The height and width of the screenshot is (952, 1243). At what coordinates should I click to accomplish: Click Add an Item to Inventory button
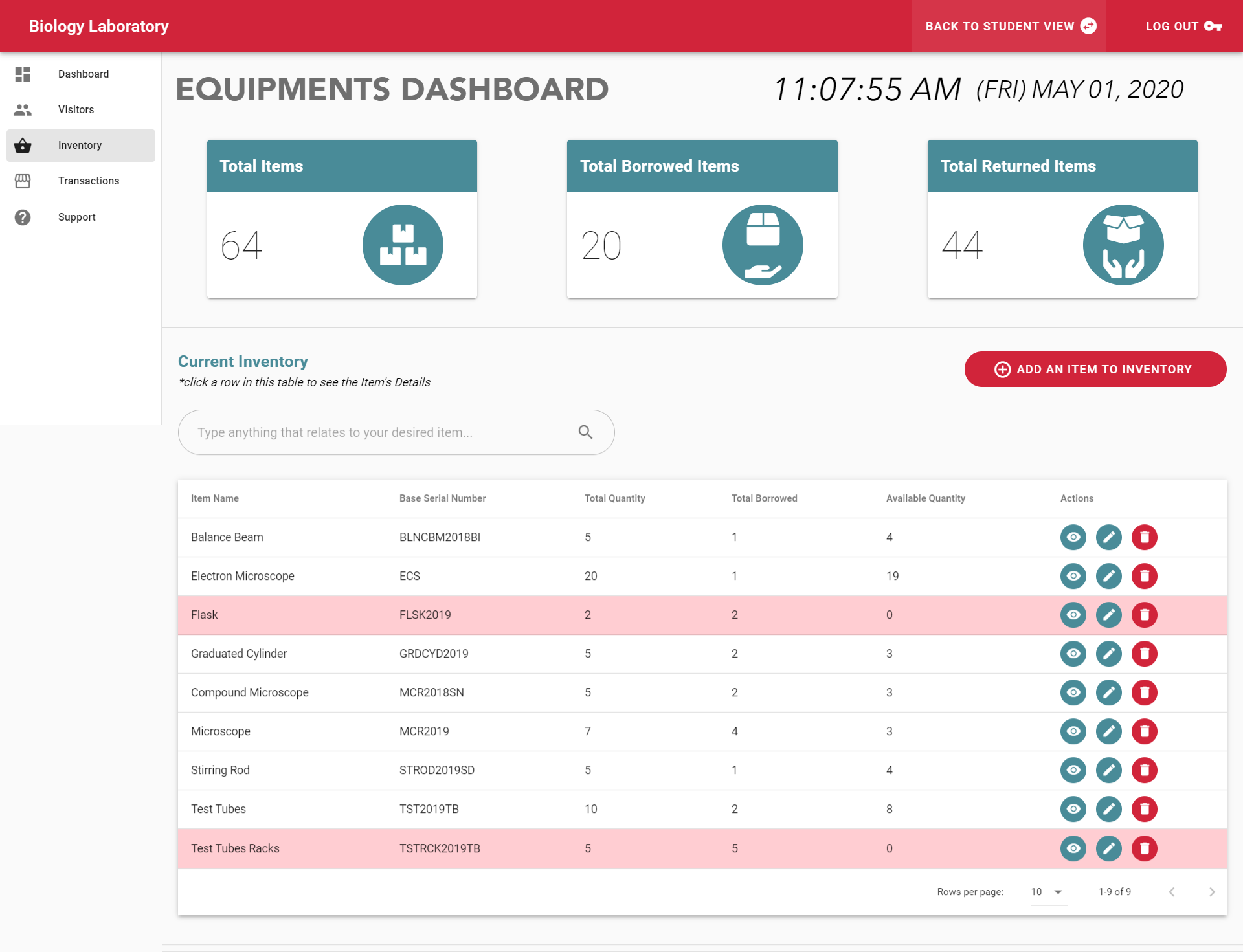pyautogui.click(x=1095, y=370)
